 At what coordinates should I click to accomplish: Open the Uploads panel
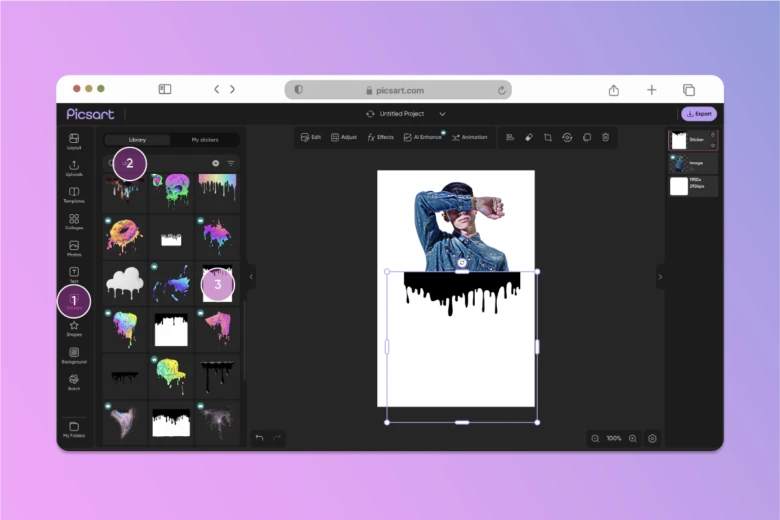[x=74, y=168]
